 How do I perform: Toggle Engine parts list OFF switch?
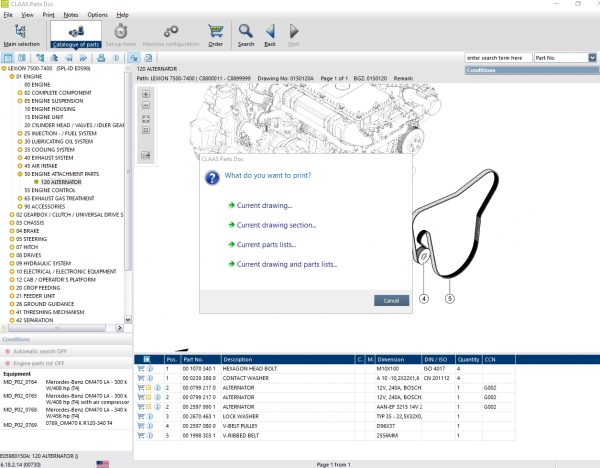(x=40, y=365)
